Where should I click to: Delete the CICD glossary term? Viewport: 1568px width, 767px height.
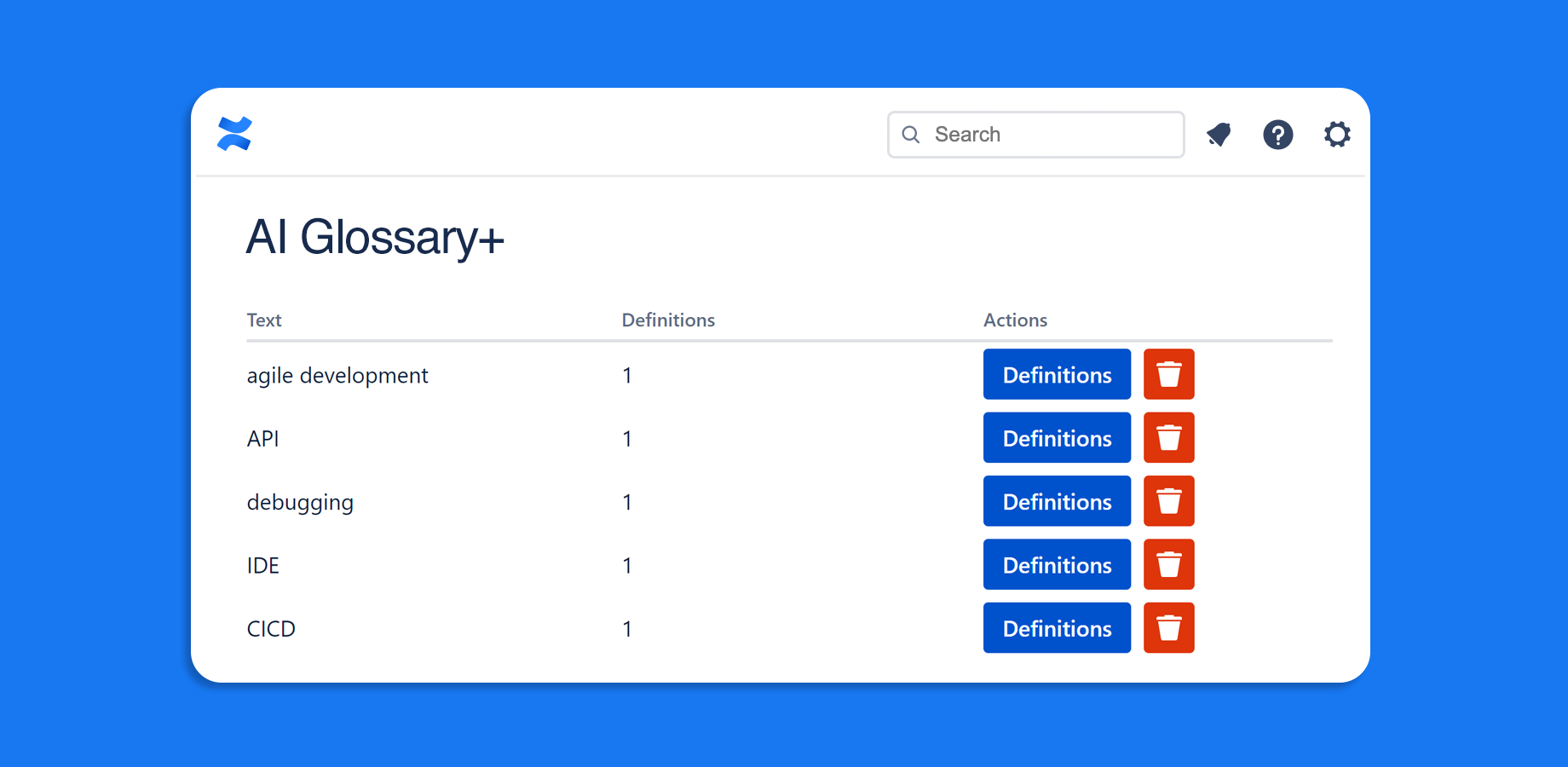tap(1168, 628)
